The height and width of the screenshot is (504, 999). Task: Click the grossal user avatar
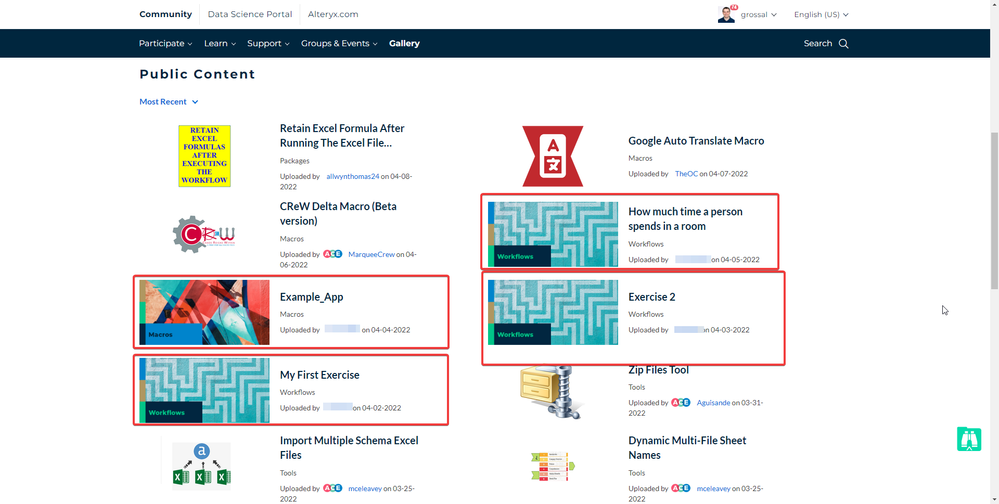point(726,14)
